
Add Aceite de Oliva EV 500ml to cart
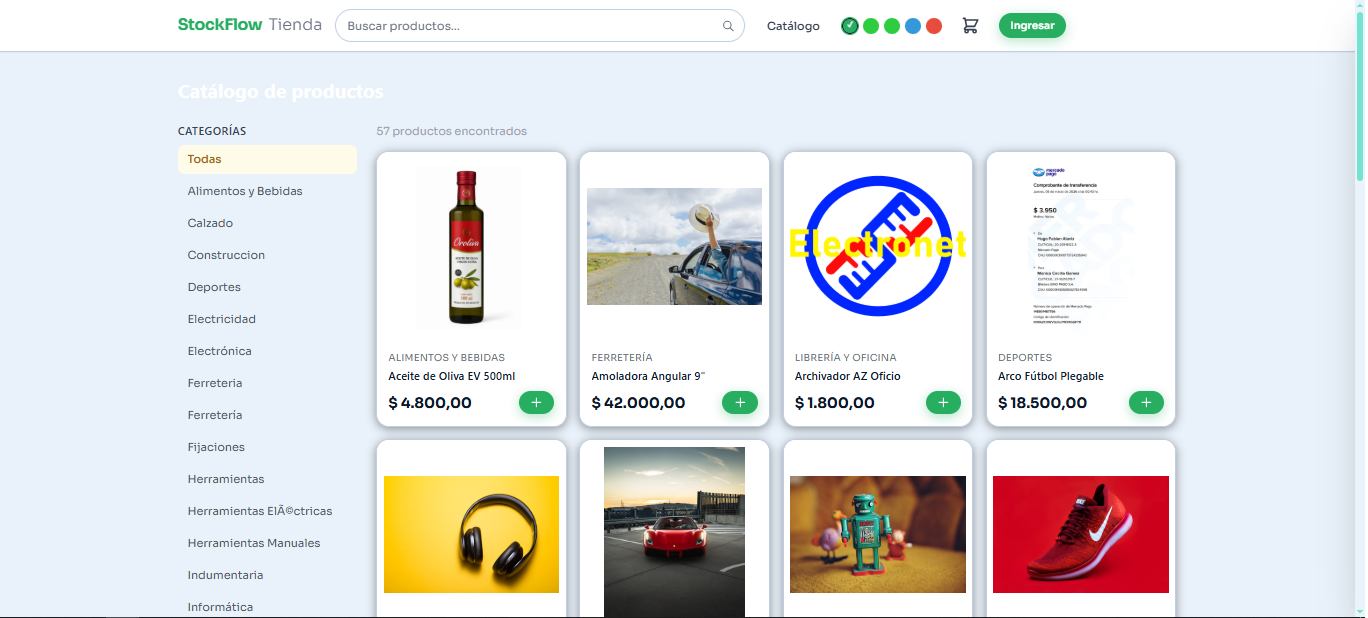[536, 403]
